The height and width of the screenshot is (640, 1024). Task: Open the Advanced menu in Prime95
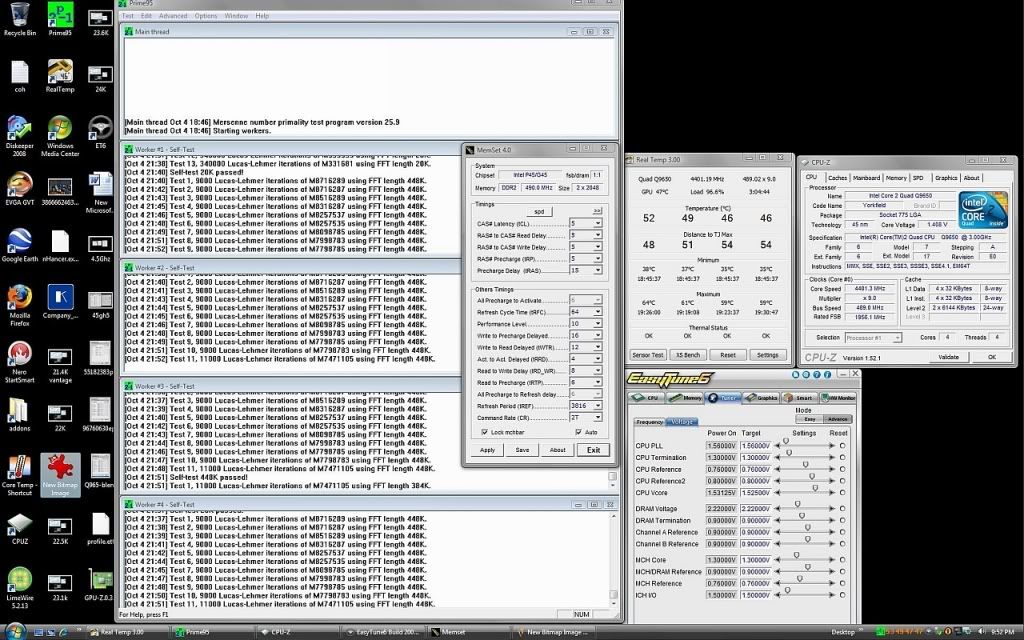pos(172,16)
